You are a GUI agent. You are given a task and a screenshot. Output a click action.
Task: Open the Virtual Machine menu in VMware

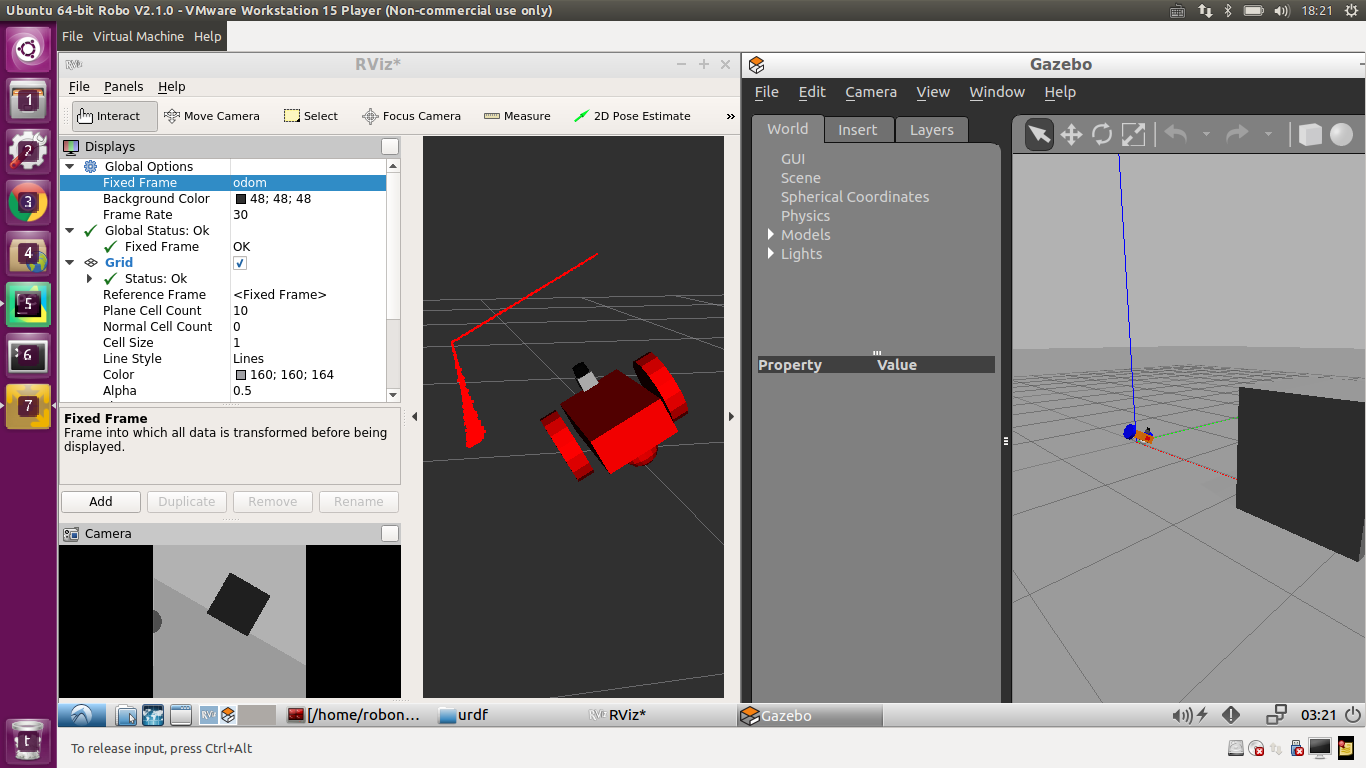[138, 36]
